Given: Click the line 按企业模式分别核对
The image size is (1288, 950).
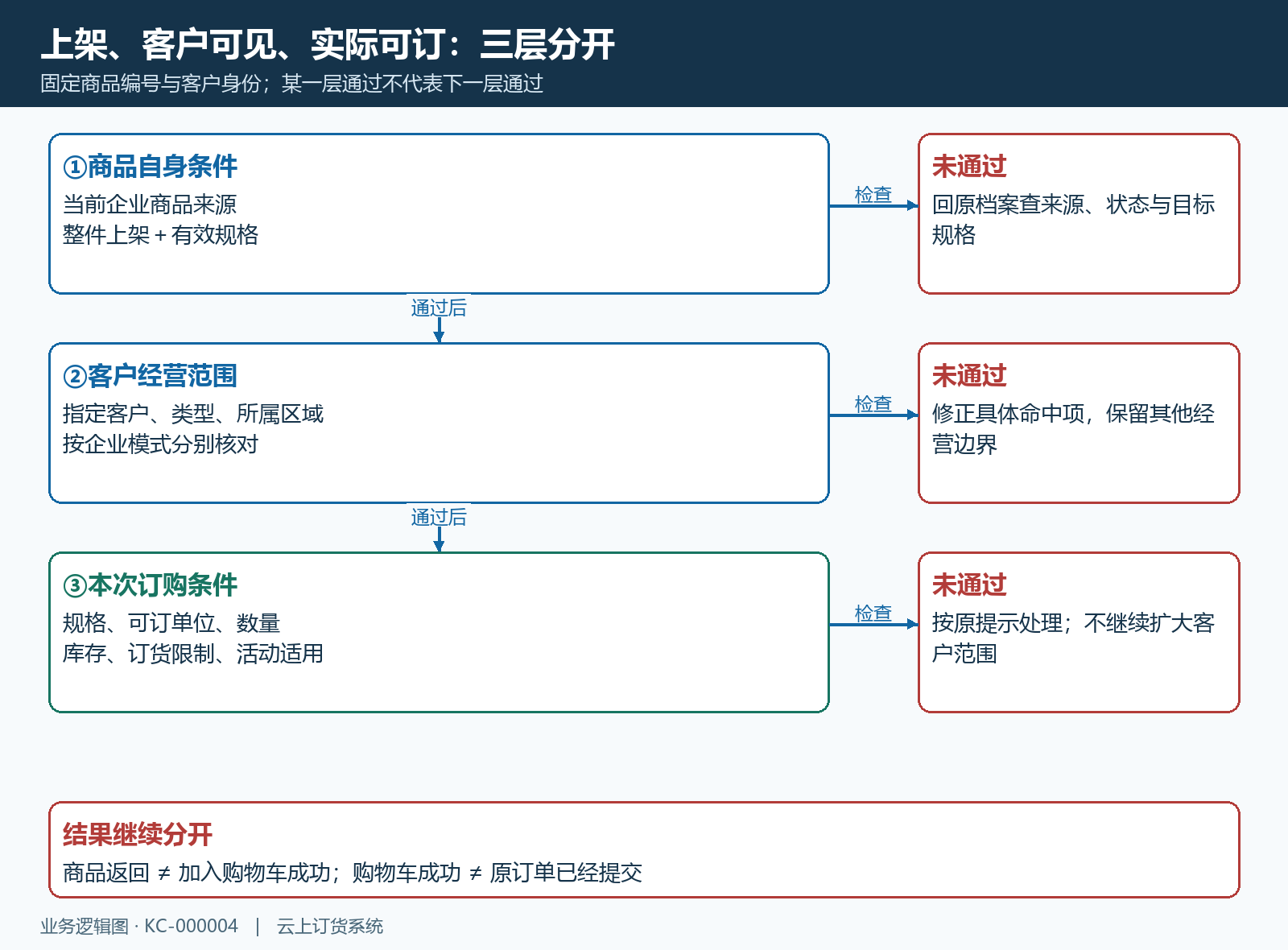Looking at the screenshot, I should [x=160, y=444].
